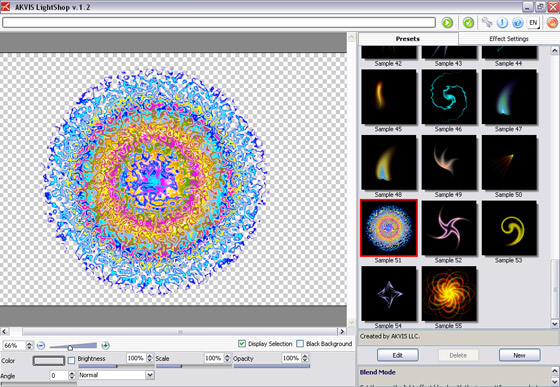Click canvas horizontal scrollbar right arrow
This screenshot has width=560, height=387.
342,331
